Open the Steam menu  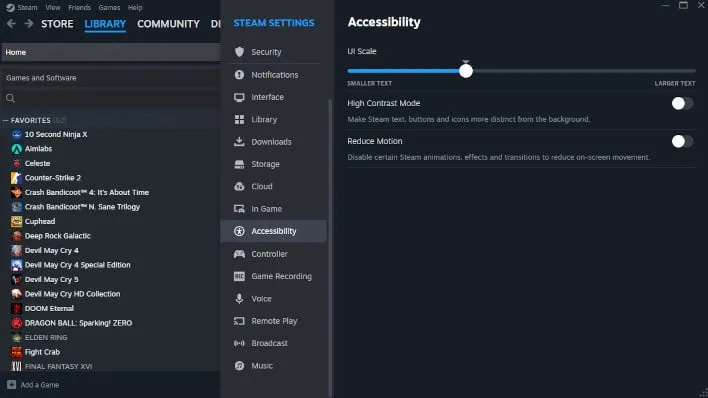(x=28, y=8)
